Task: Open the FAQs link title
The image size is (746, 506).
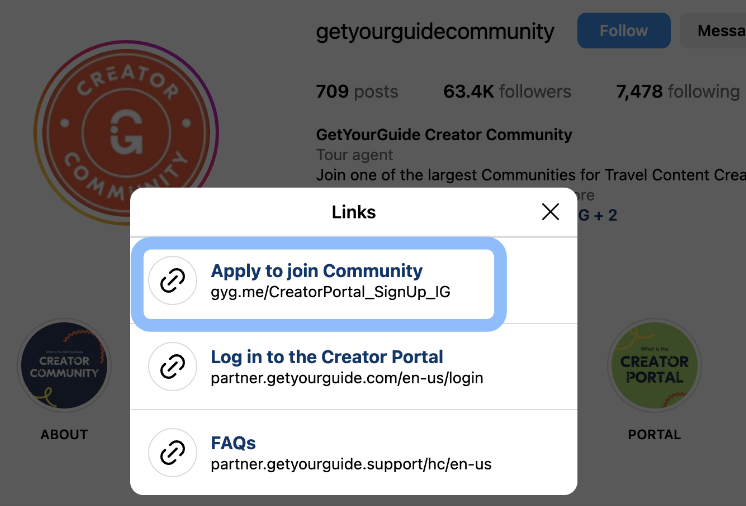Action: [x=233, y=443]
